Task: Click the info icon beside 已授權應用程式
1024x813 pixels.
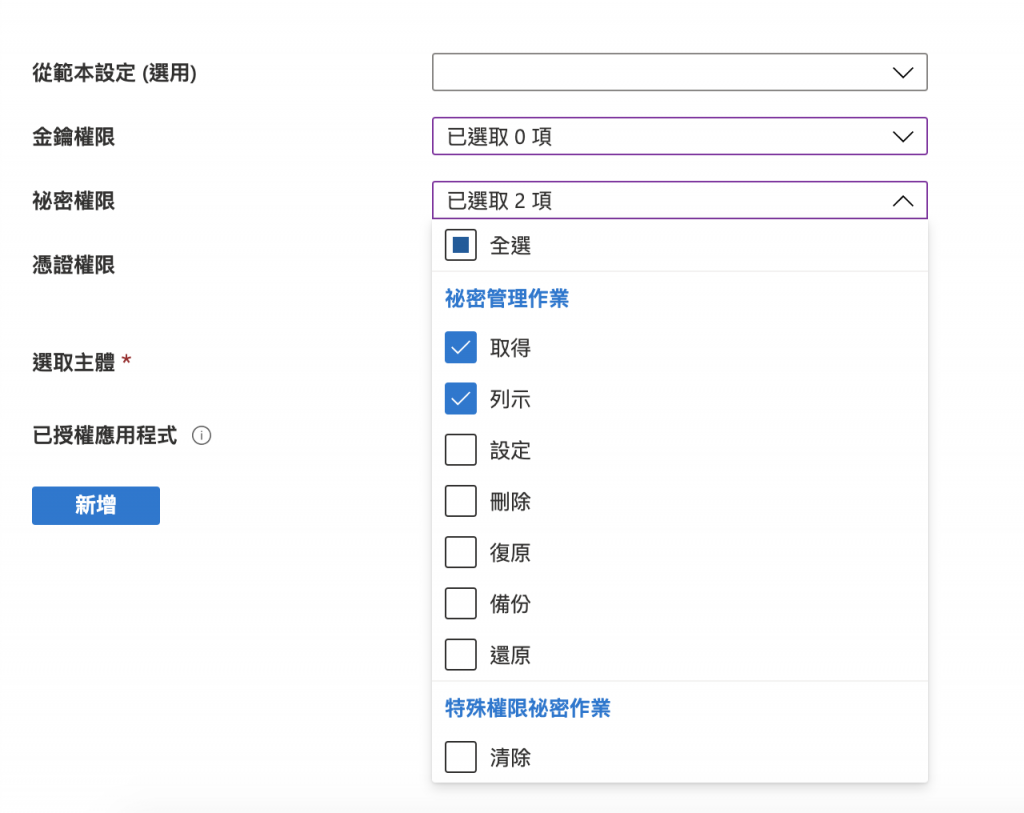Action: [201, 436]
